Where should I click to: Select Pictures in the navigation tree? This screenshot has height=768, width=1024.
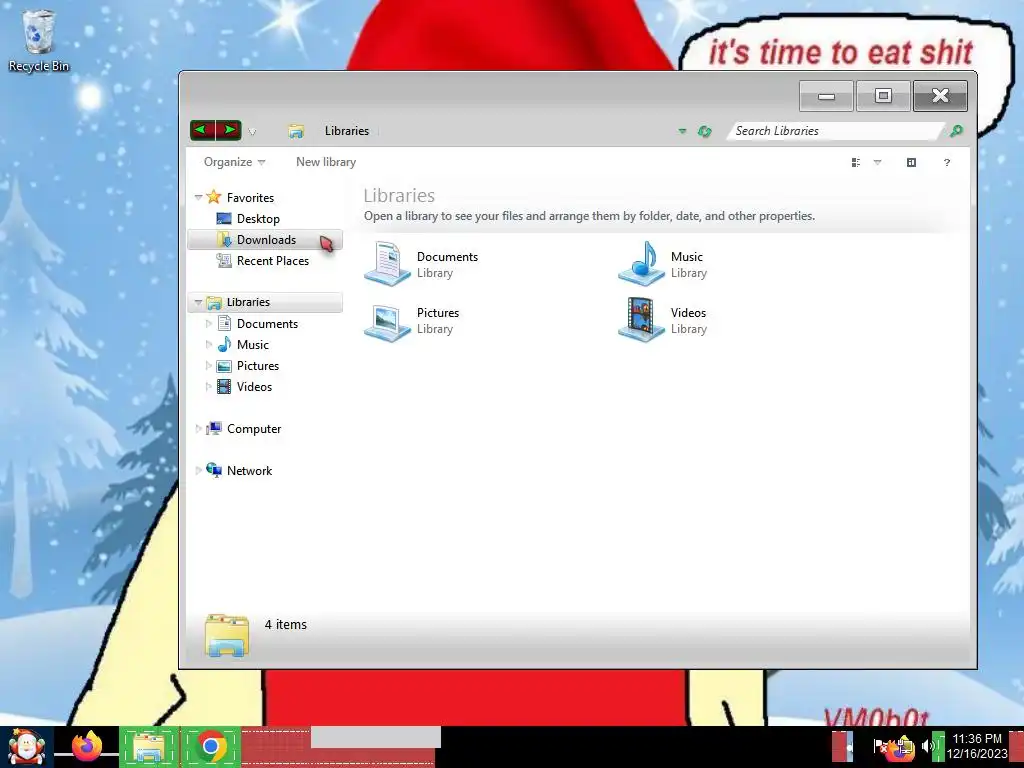pyautogui.click(x=258, y=366)
